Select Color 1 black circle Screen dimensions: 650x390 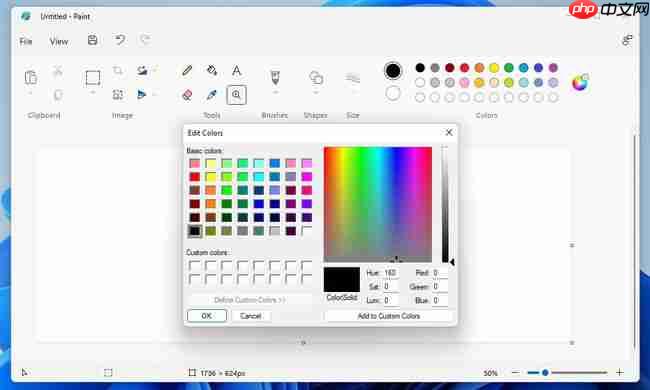tap(393, 71)
